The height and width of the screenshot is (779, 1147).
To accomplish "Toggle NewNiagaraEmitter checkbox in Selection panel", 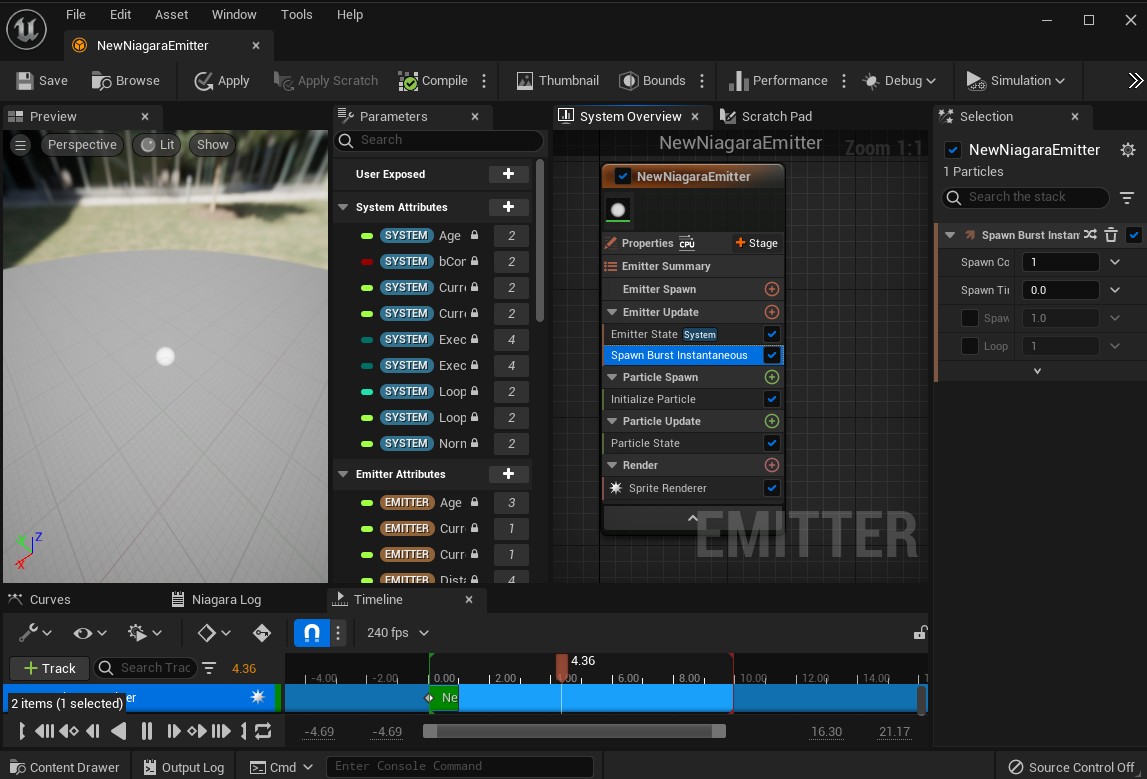I will click(x=953, y=150).
